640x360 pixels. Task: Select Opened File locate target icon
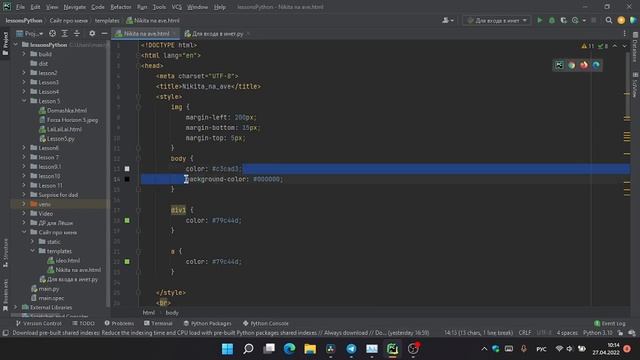coord(52,33)
